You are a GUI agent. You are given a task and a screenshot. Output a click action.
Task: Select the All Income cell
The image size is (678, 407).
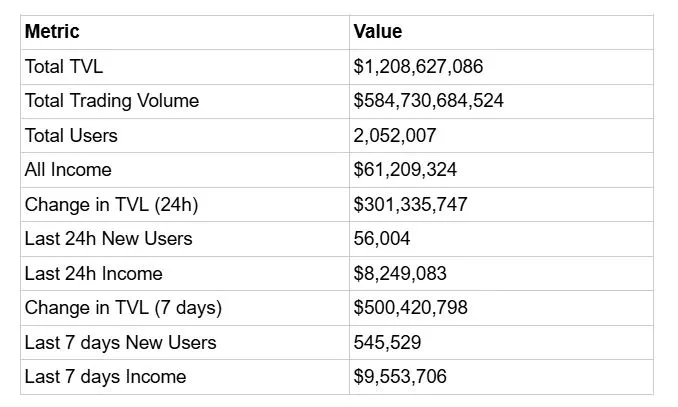click(68, 170)
